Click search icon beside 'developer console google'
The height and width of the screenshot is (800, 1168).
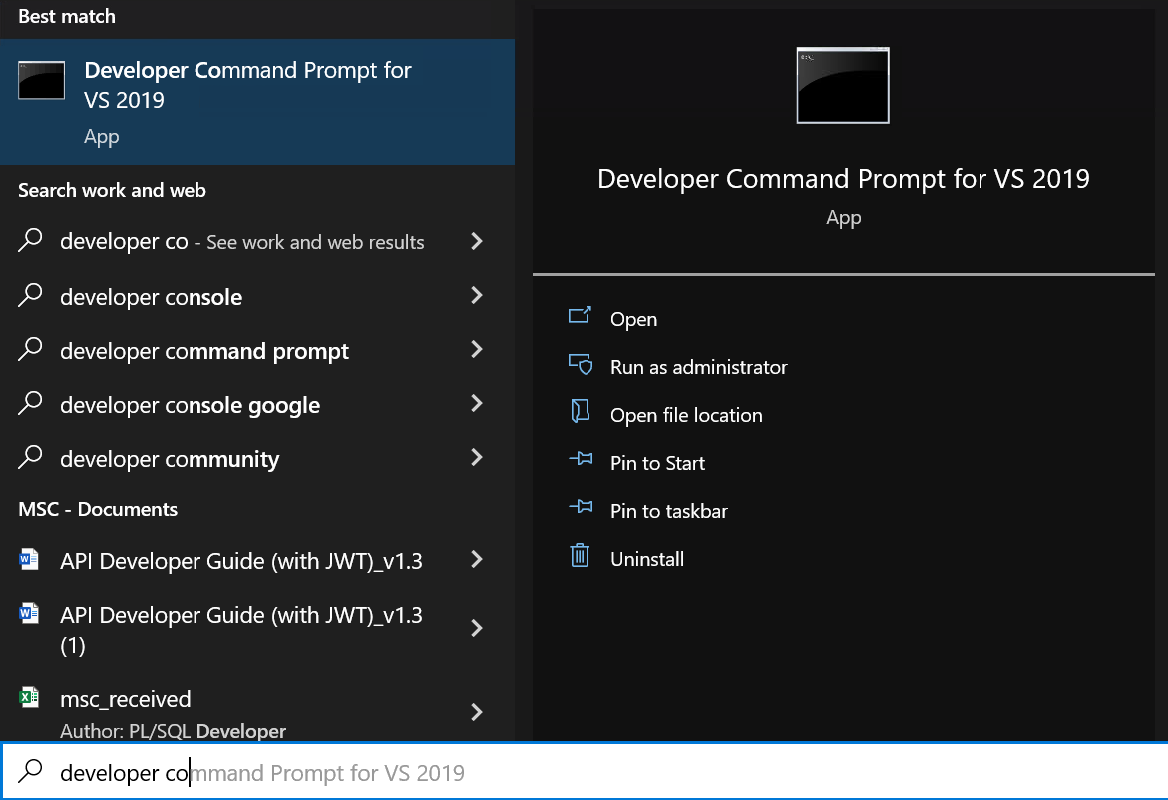(31, 403)
